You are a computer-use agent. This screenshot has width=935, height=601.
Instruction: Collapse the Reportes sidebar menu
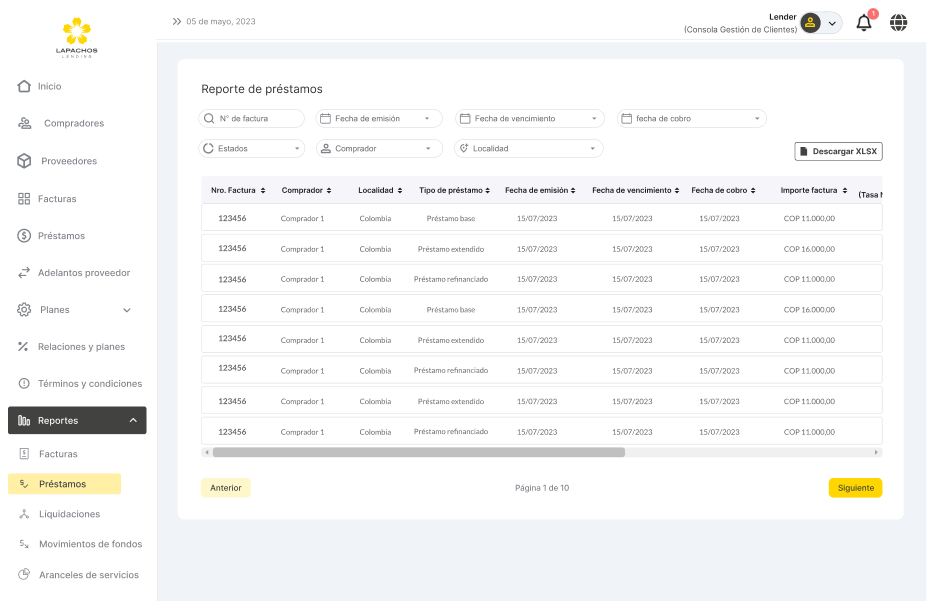(x=133, y=421)
